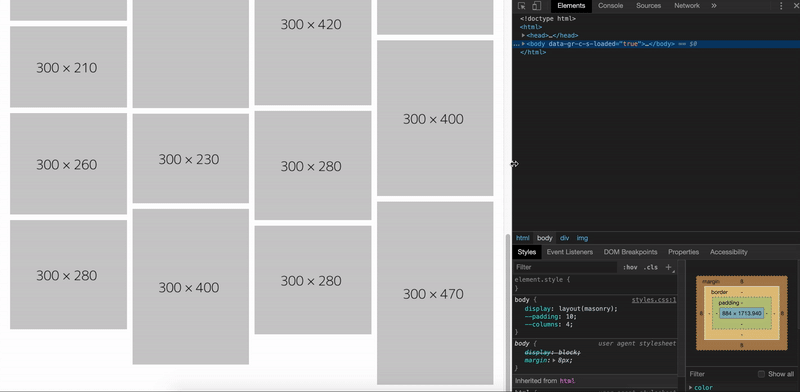
Task: Click the content size box in box model
Action: [741, 313]
